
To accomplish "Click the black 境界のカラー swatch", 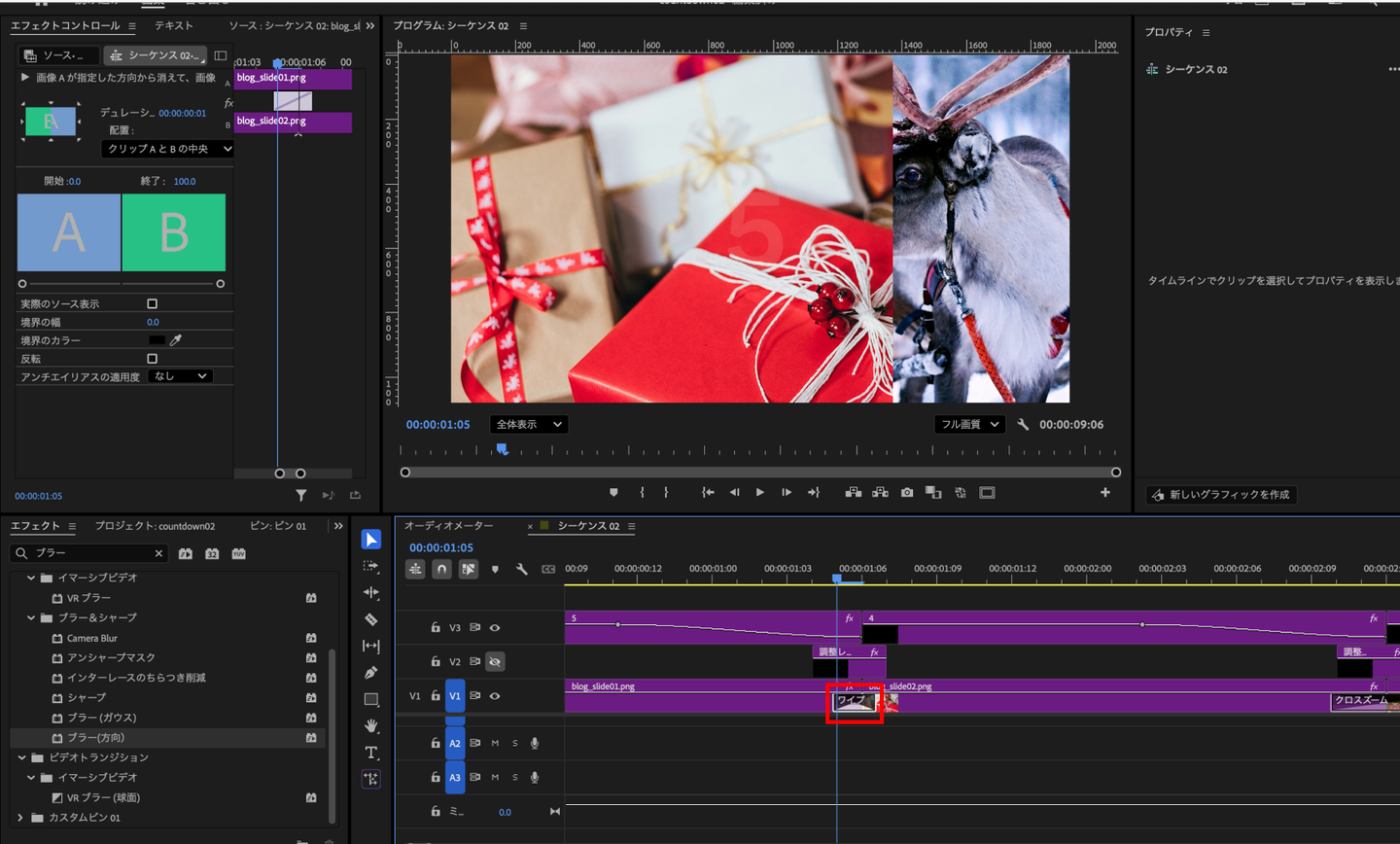I will click(x=157, y=340).
